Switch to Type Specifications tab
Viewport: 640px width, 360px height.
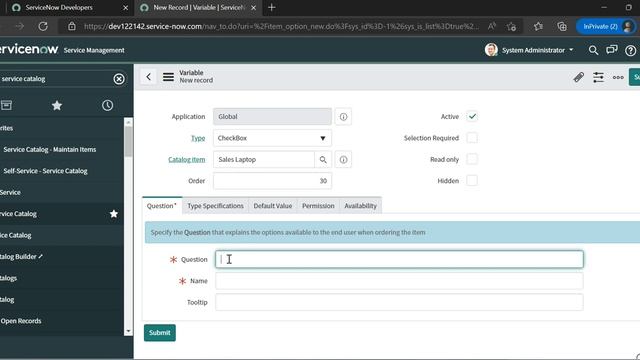pyautogui.click(x=216, y=206)
